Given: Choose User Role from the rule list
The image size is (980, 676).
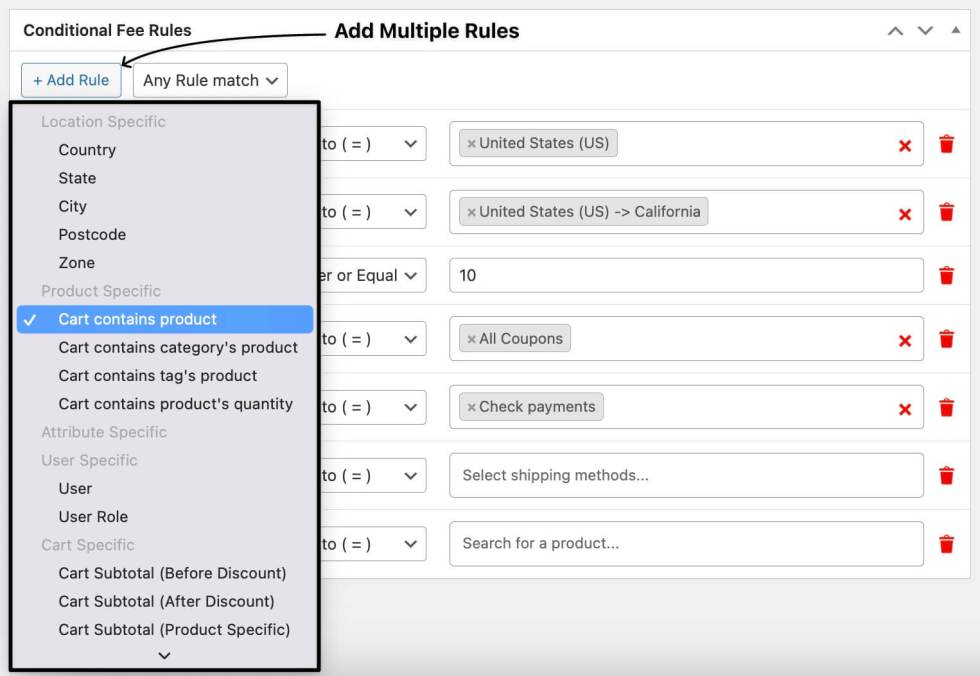Looking at the screenshot, I should [x=93, y=516].
